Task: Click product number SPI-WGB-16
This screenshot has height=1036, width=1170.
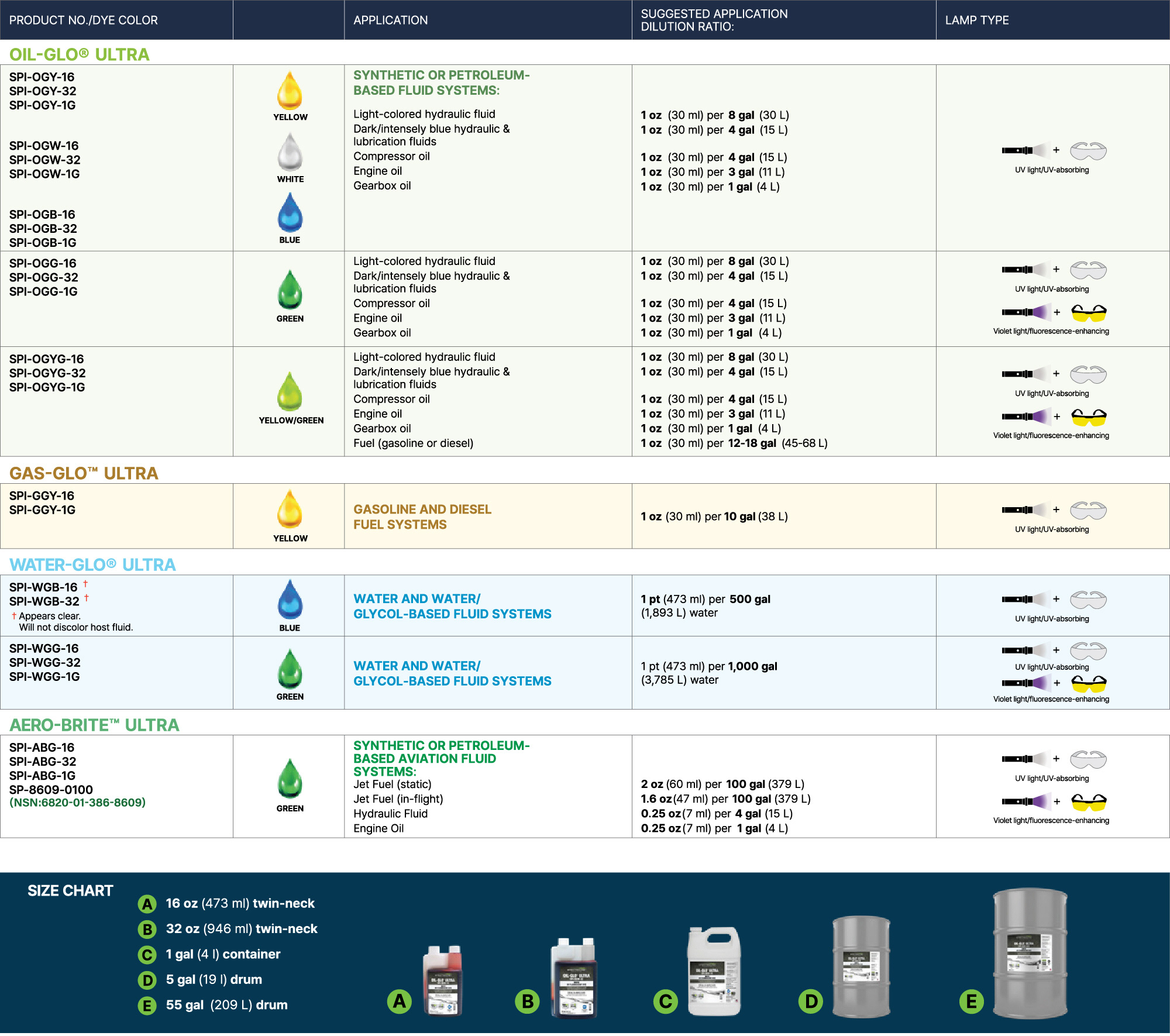Action: pyautogui.click(x=43, y=587)
